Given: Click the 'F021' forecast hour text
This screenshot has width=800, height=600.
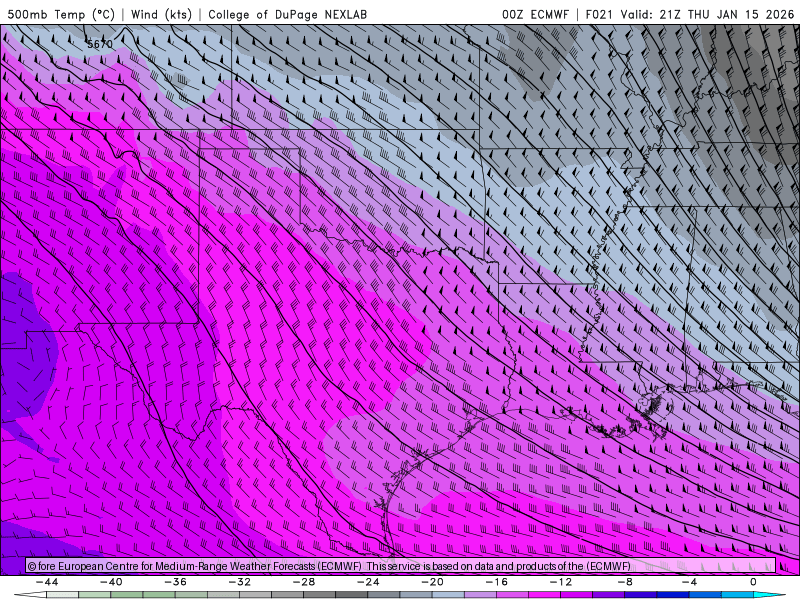Looking at the screenshot, I should click(x=599, y=14).
